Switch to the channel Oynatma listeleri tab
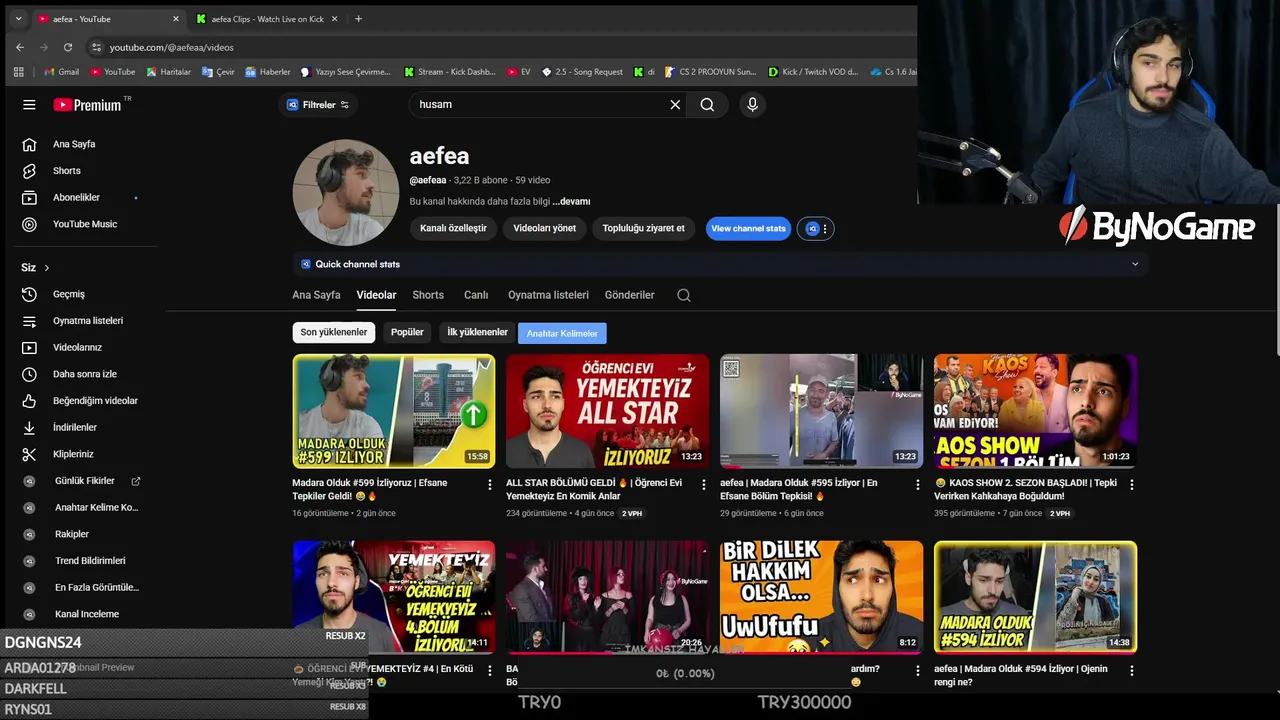The image size is (1280, 720). [x=548, y=295]
